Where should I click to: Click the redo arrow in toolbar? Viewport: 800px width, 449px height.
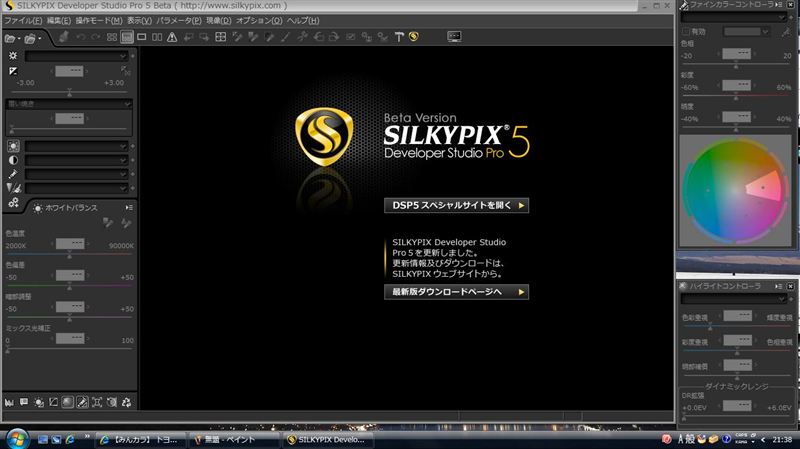[95, 37]
